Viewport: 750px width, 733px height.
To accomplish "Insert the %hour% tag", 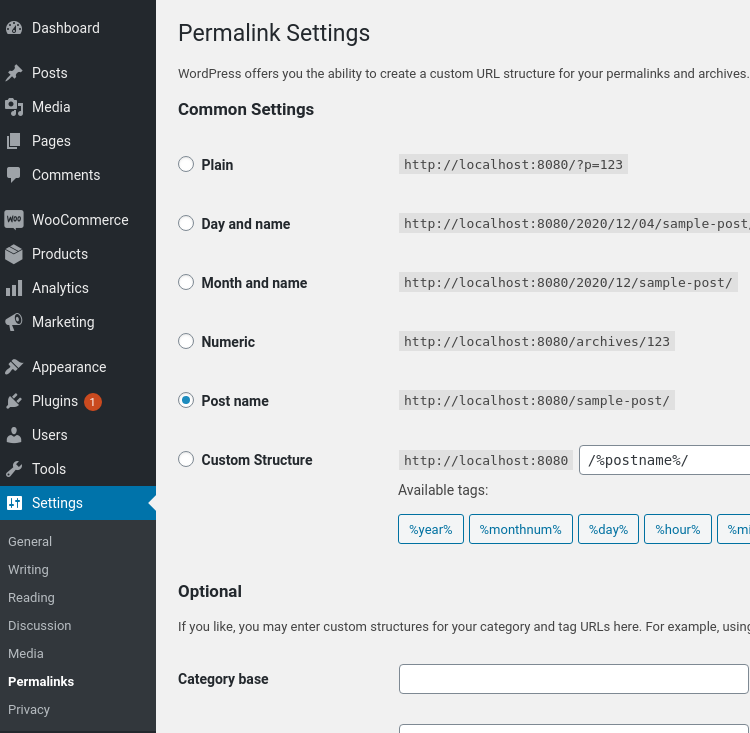I will [677, 529].
